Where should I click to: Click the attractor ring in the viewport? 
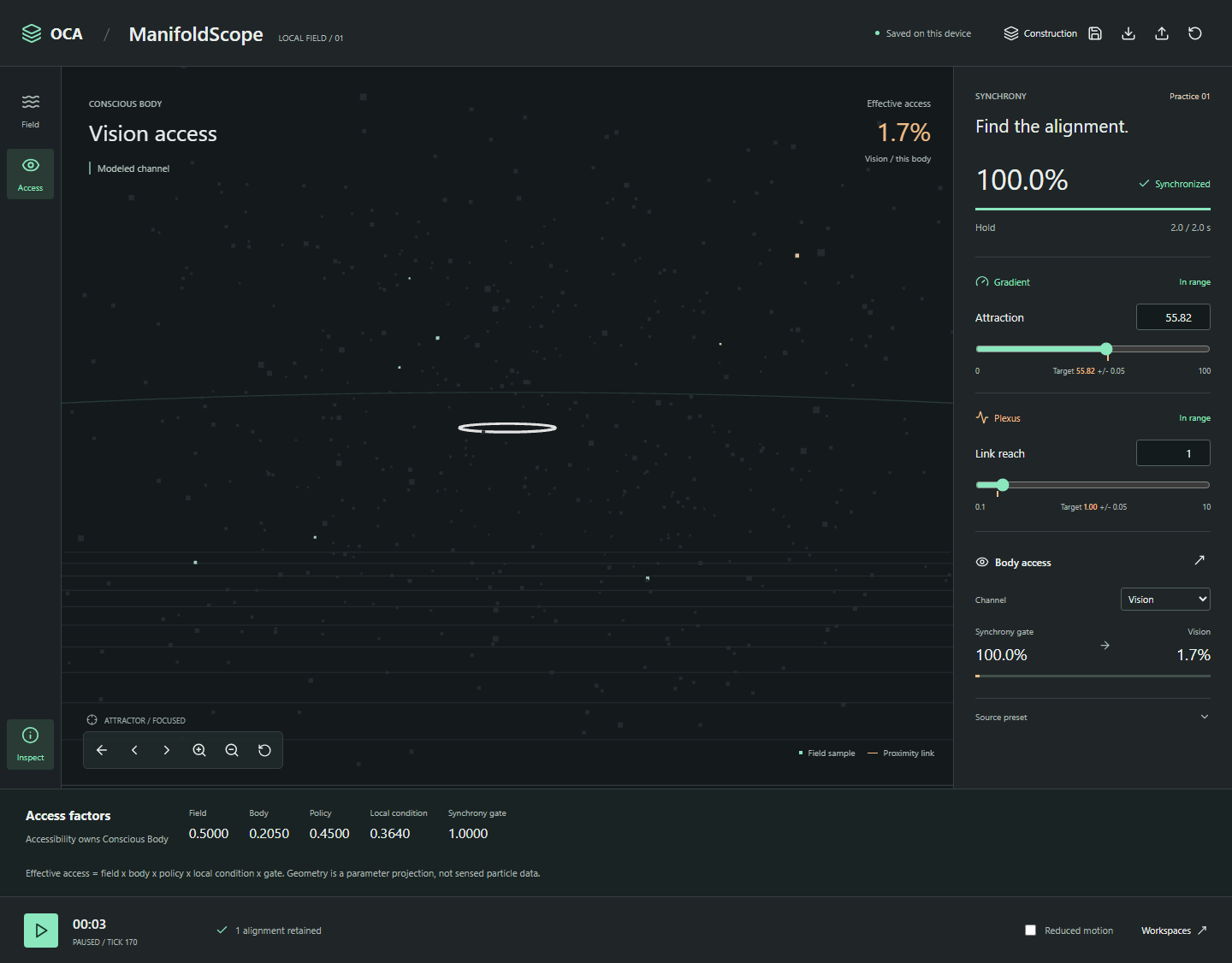click(x=507, y=428)
